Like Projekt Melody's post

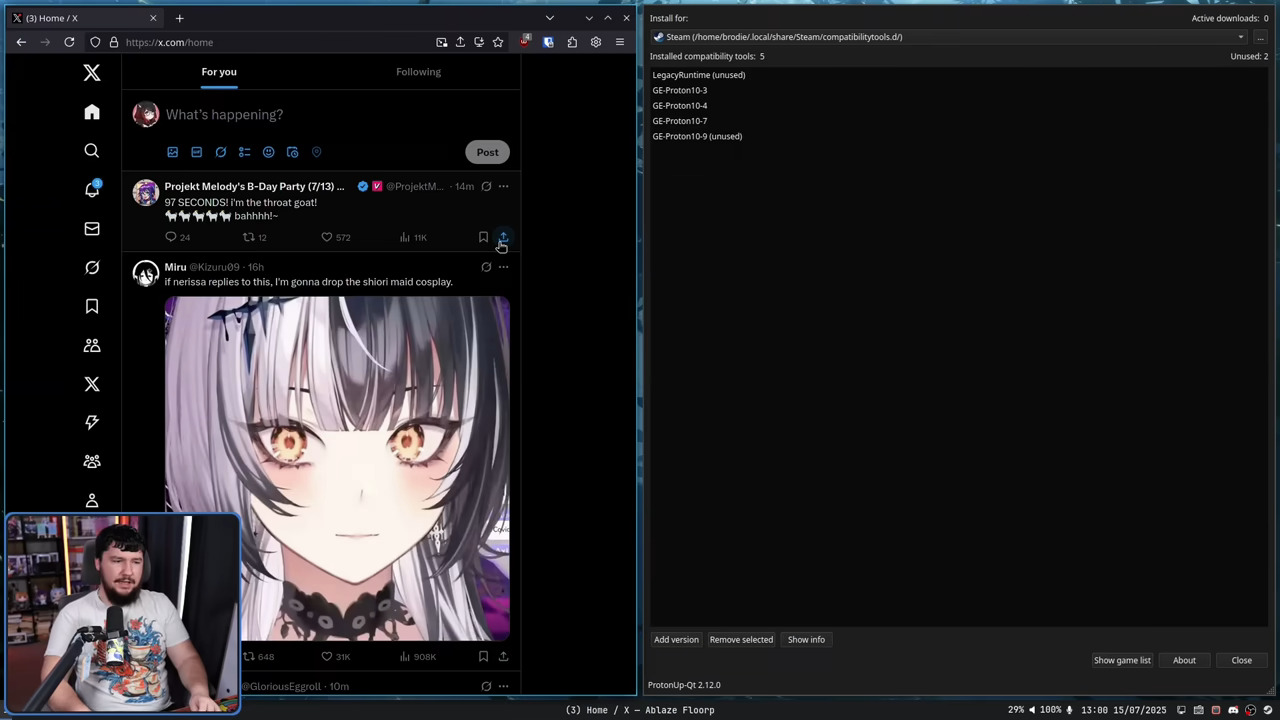(x=326, y=237)
